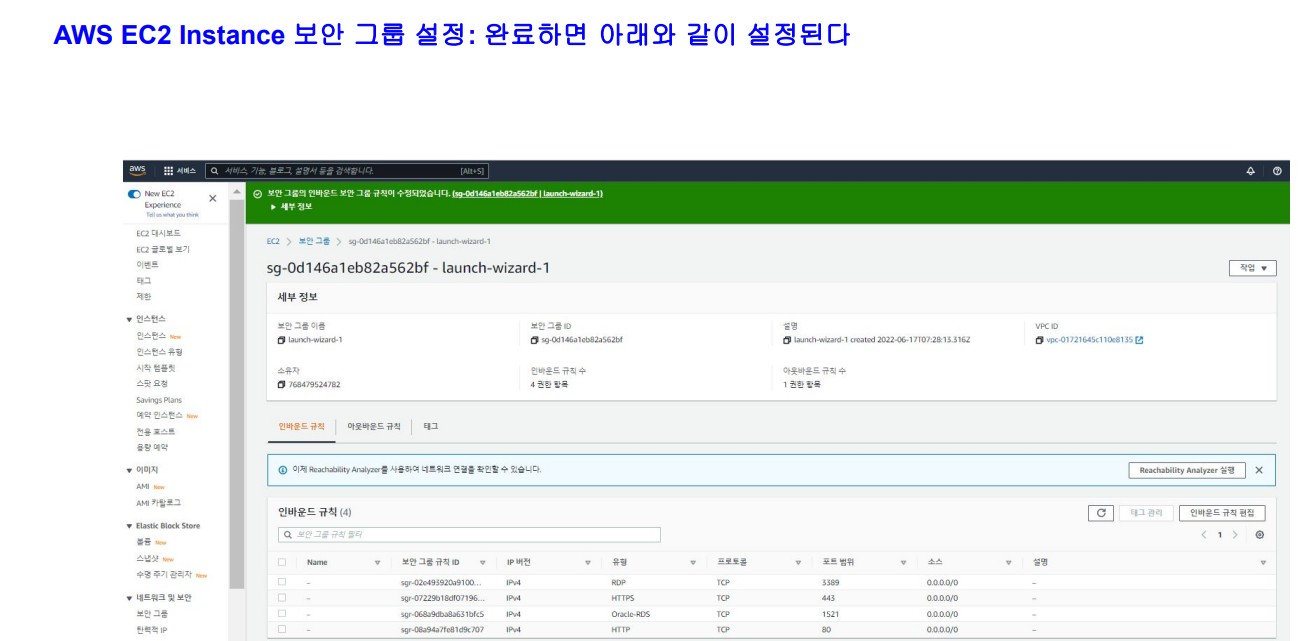Click security group link in green banner
This screenshot has width=1313, height=641.
pos(527,193)
